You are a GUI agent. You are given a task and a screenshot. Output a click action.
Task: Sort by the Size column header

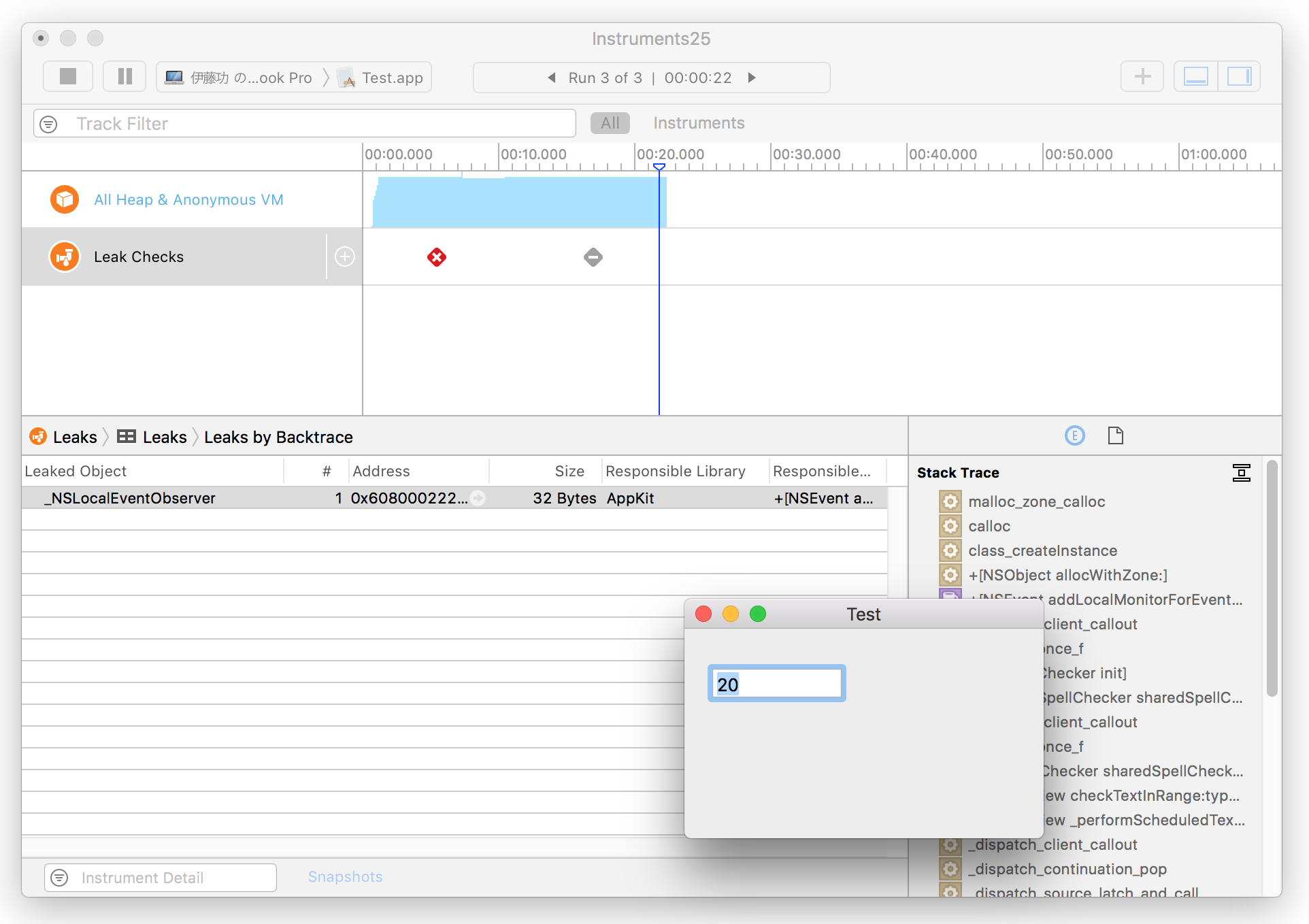click(546, 471)
